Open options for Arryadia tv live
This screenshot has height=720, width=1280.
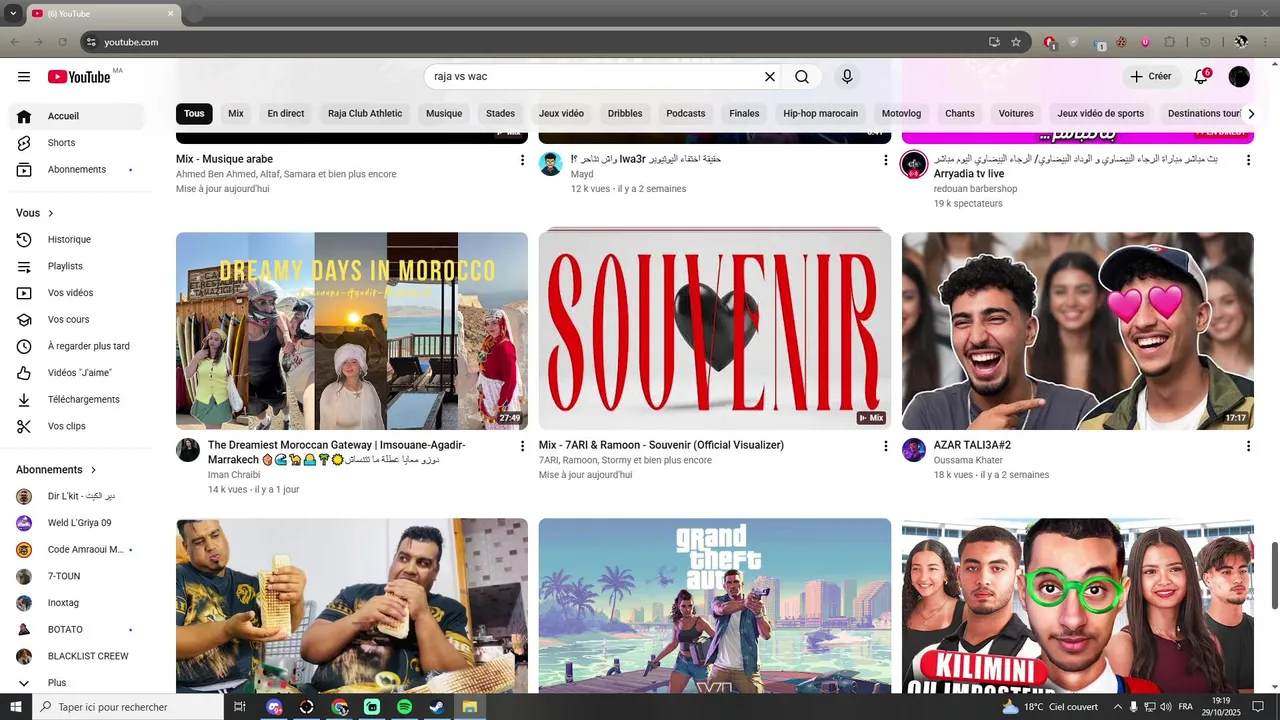pyautogui.click(x=1248, y=160)
